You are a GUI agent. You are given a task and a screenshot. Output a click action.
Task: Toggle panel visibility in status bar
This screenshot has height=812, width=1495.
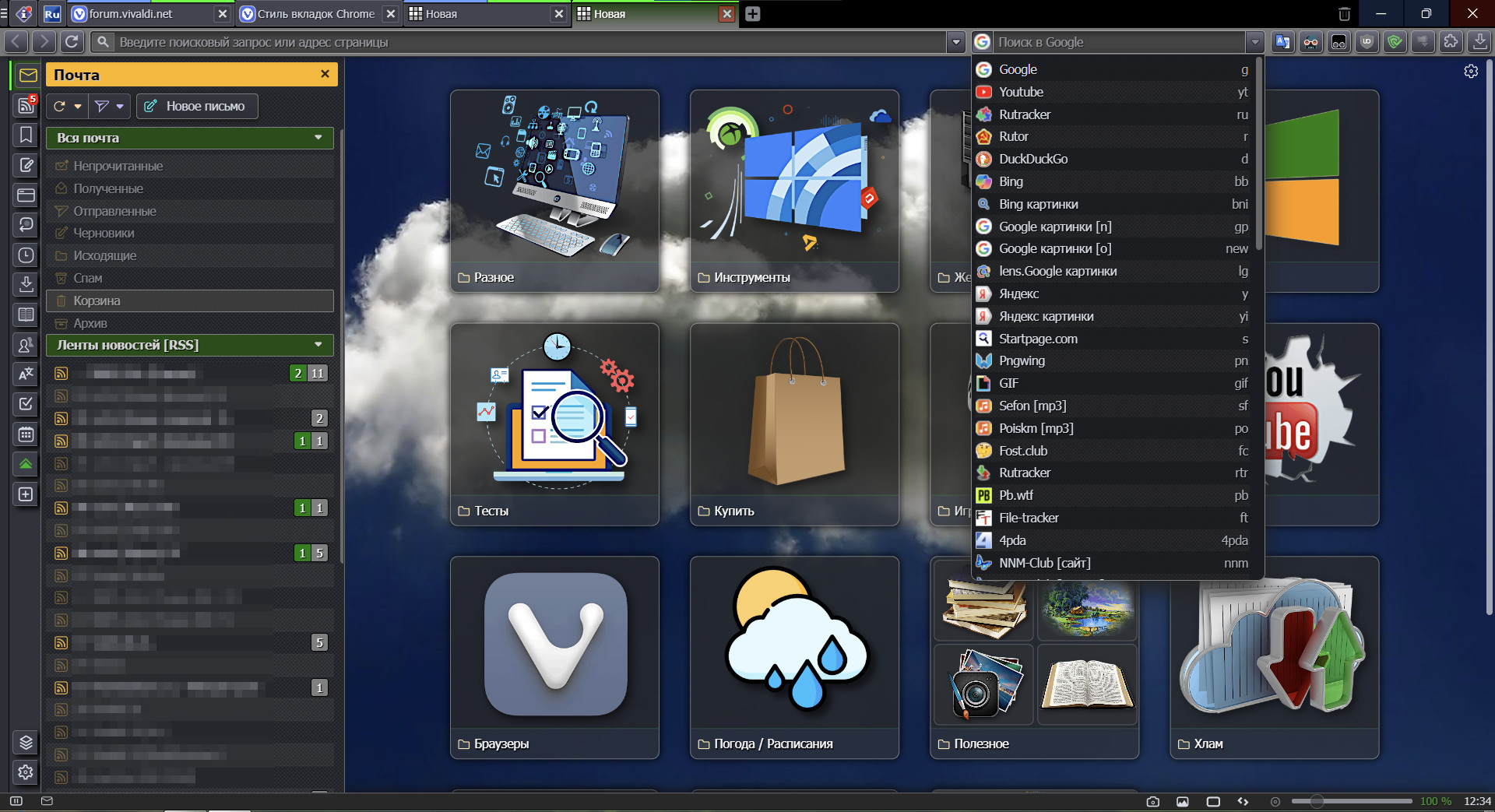[x=16, y=801]
